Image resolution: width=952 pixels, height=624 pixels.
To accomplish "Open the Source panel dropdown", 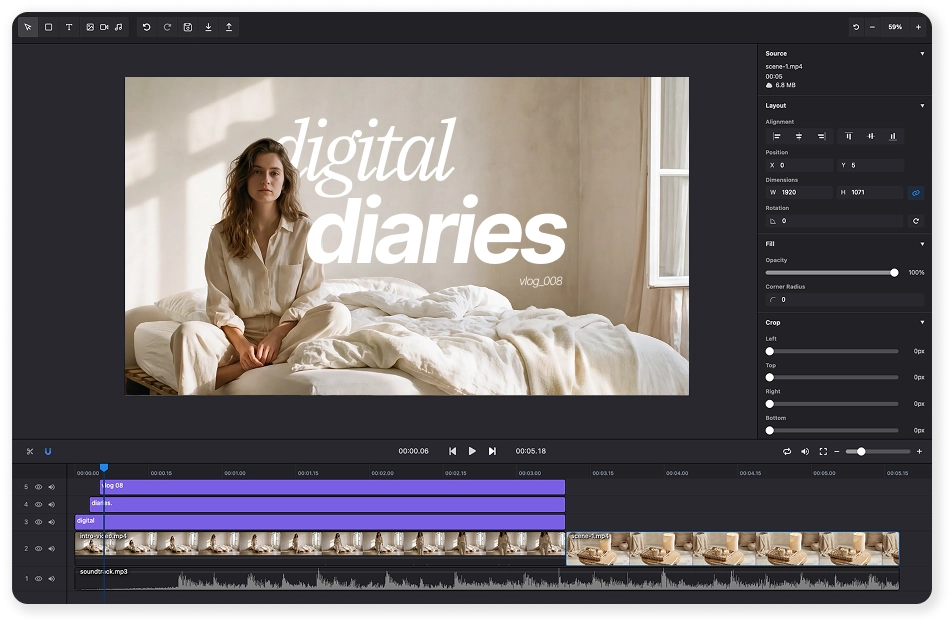I will point(922,53).
